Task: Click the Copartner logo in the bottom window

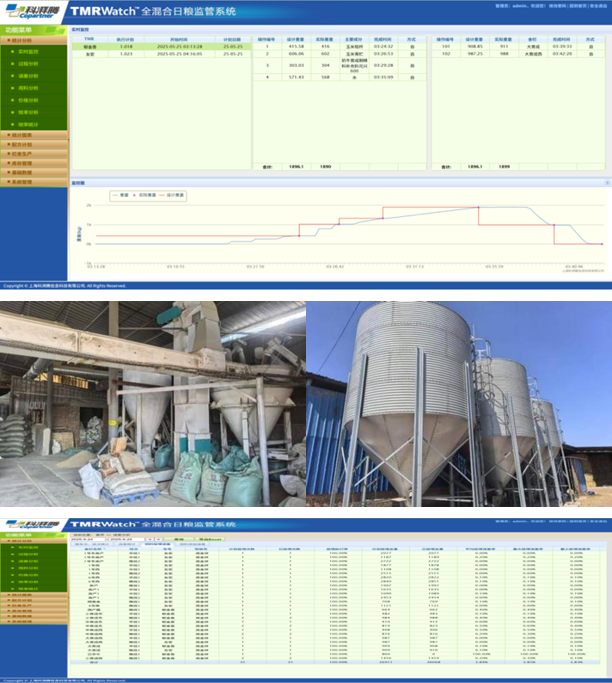Action: (31, 524)
